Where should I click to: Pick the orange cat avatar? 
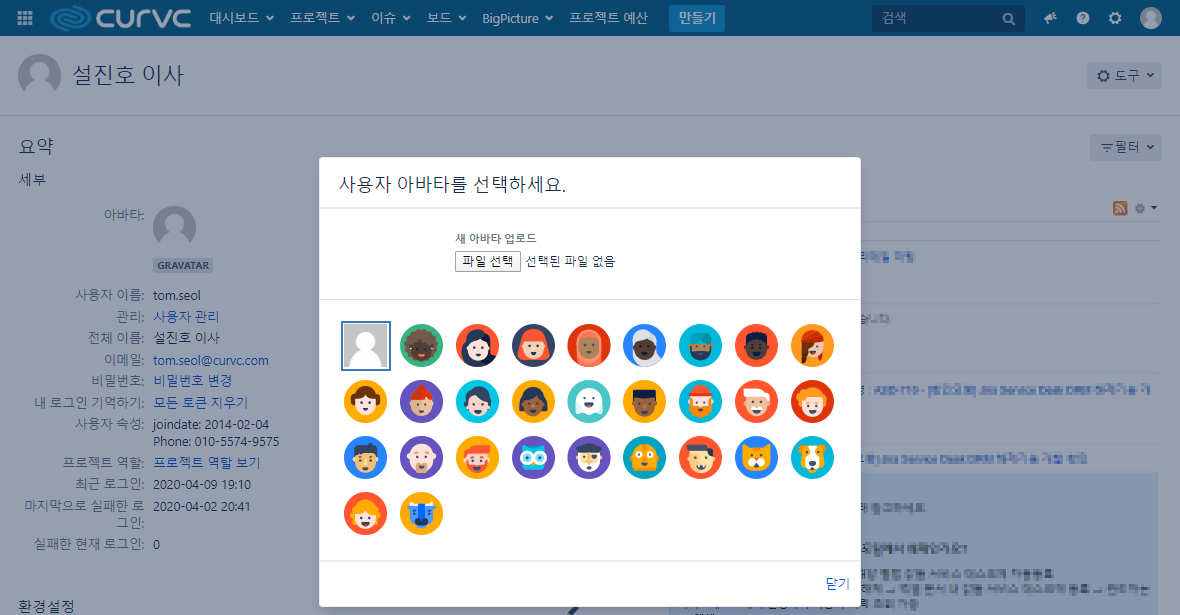click(757, 457)
